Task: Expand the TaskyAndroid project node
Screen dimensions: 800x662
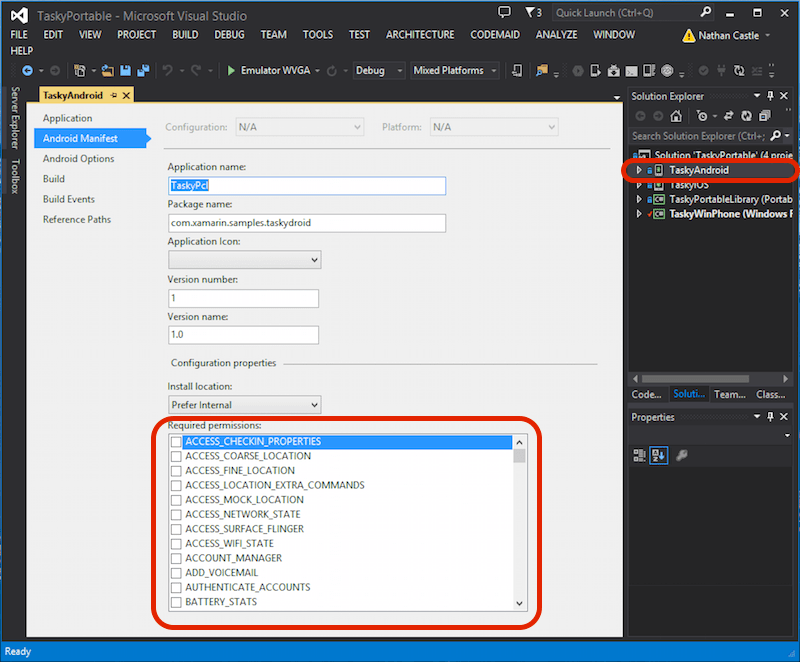Action: click(640, 170)
